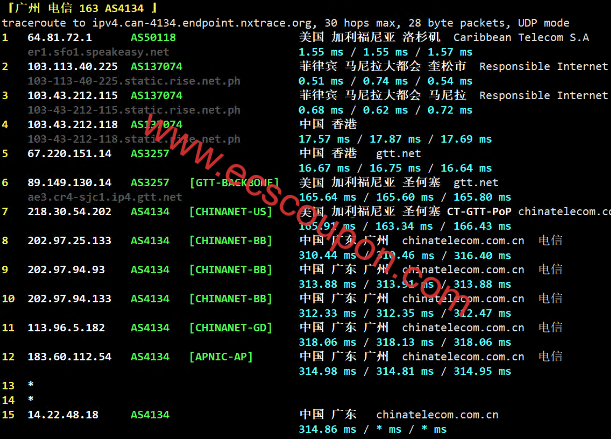Click latency value 312.33 ms
Viewport: 611px width, 439px height.
[x=327, y=314]
